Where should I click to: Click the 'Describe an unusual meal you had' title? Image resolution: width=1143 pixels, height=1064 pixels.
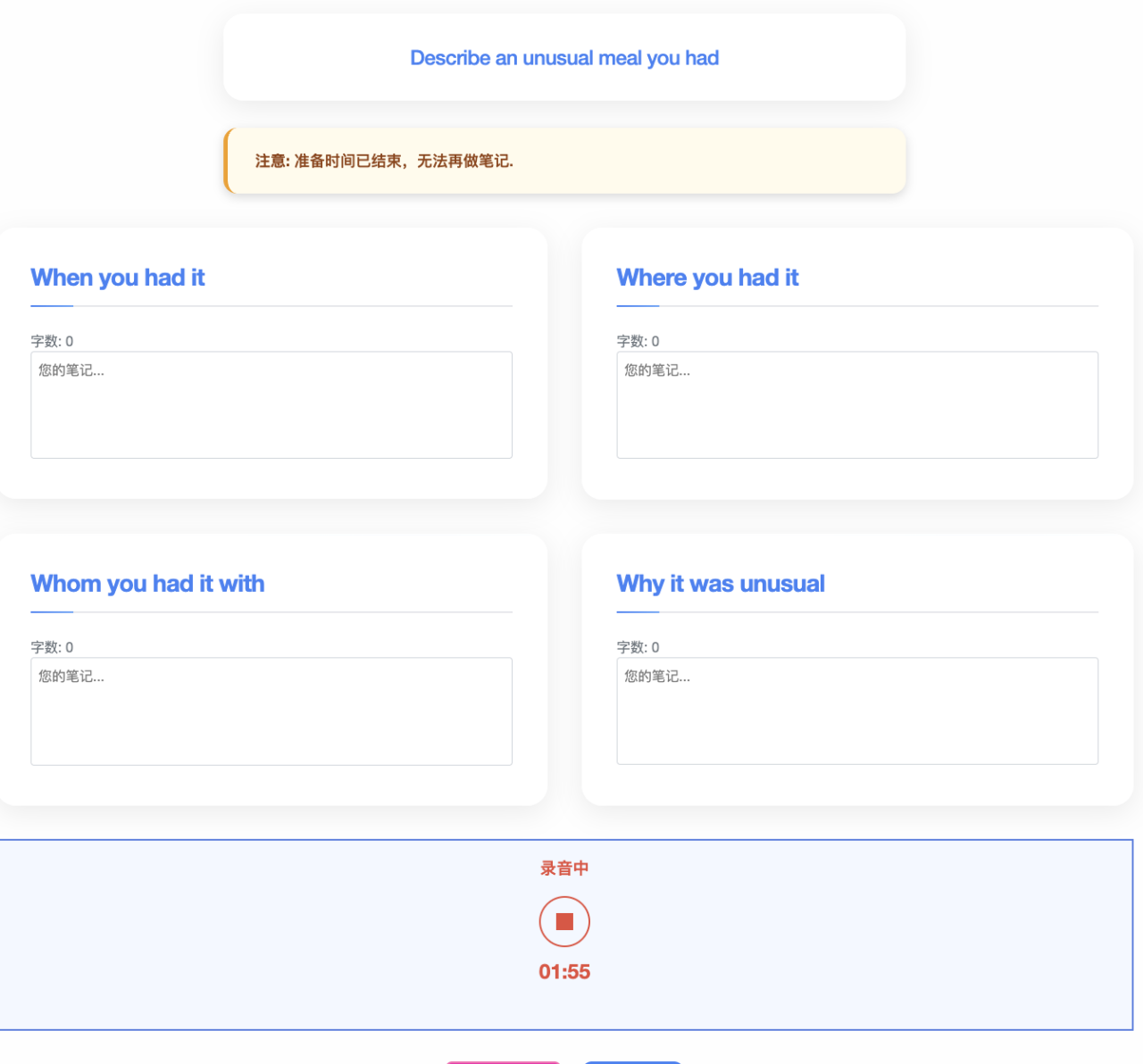[x=564, y=58]
